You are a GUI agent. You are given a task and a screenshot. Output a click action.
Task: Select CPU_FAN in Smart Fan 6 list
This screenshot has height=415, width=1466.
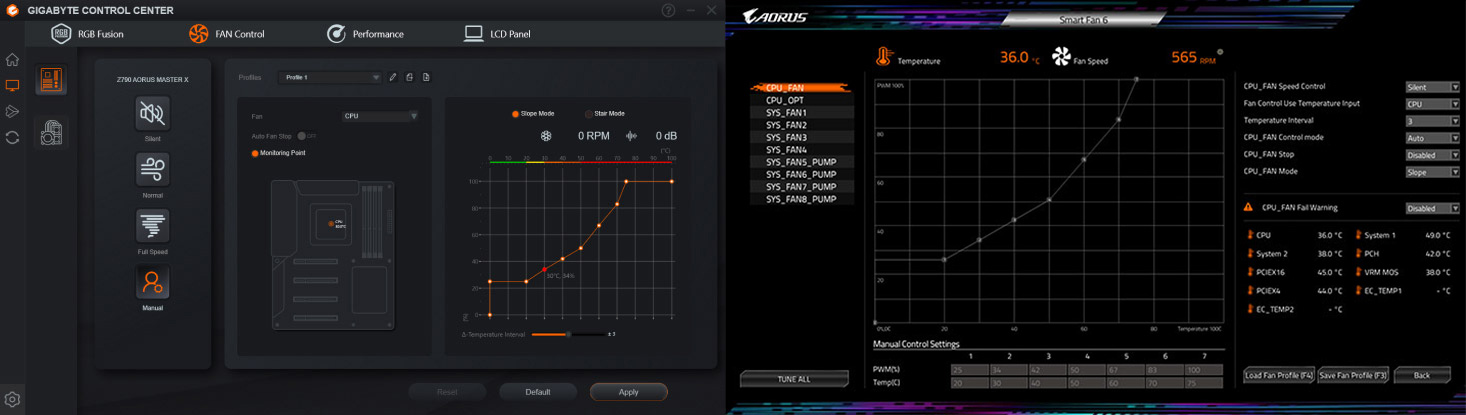[x=802, y=88]
